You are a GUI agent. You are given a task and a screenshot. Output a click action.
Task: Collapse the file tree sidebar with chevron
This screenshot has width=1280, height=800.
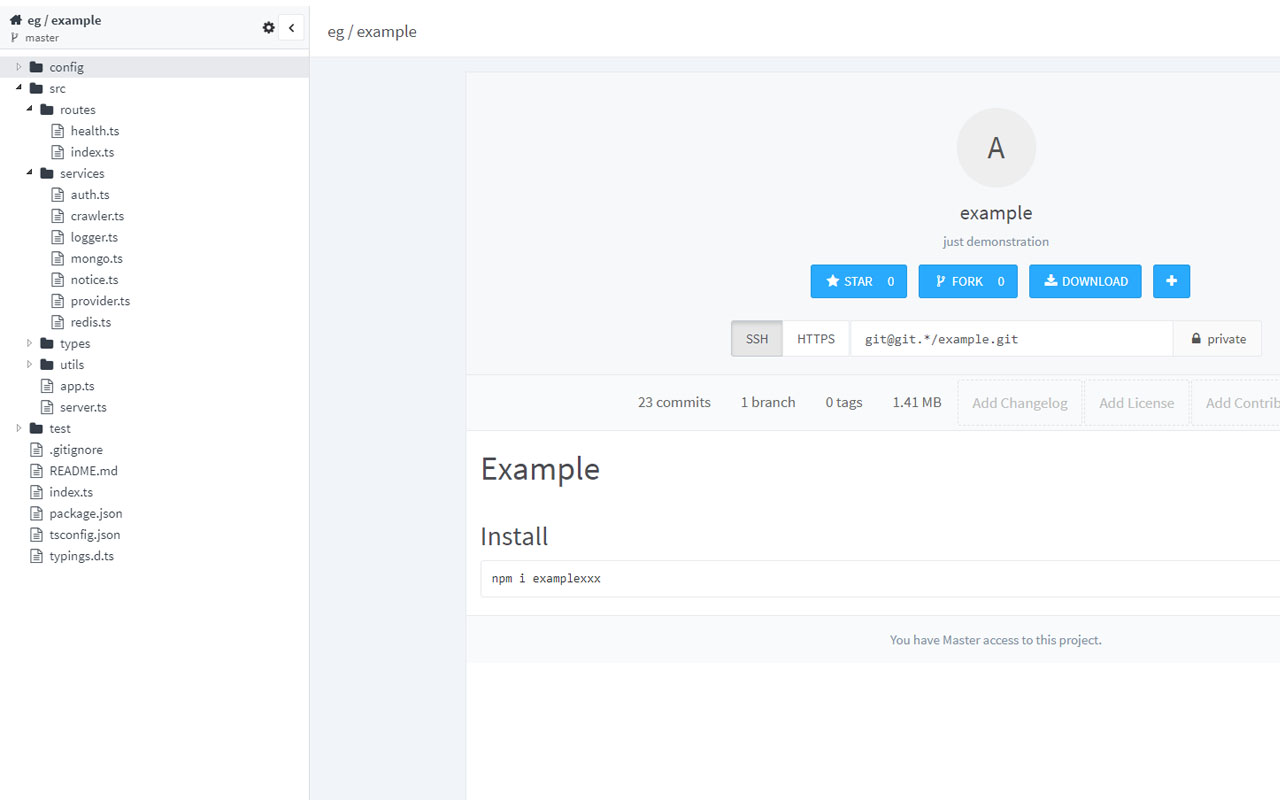[x=291, y=28]
